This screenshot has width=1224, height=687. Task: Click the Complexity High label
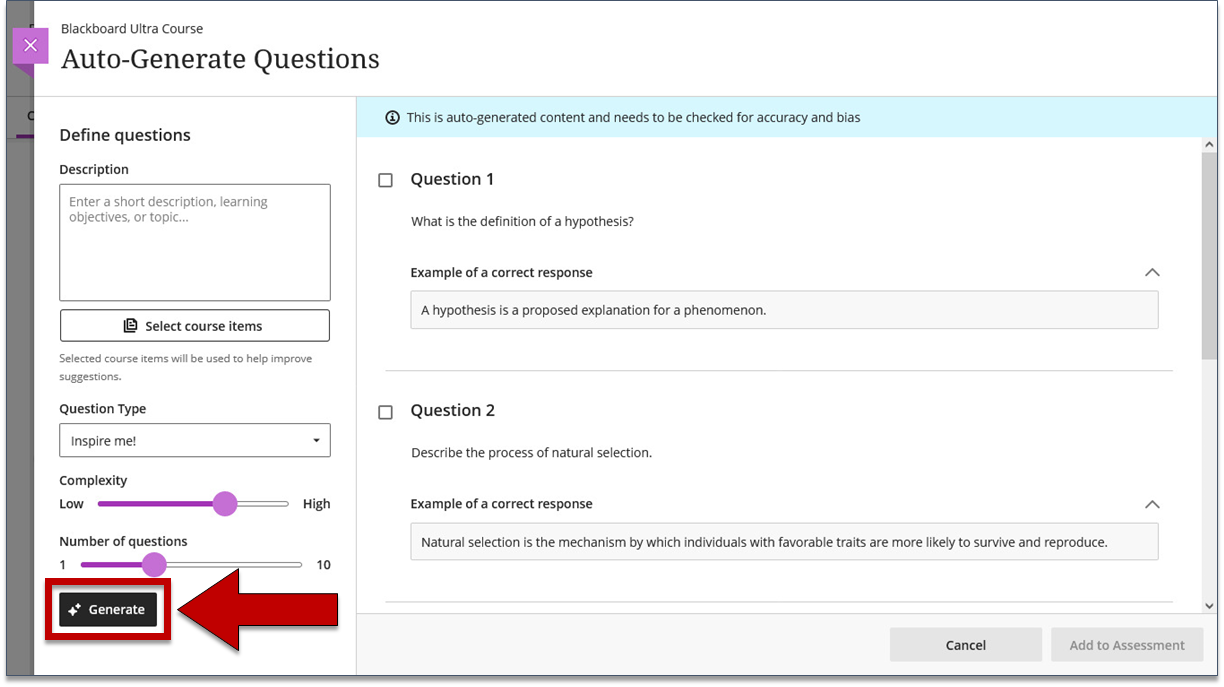316,504
